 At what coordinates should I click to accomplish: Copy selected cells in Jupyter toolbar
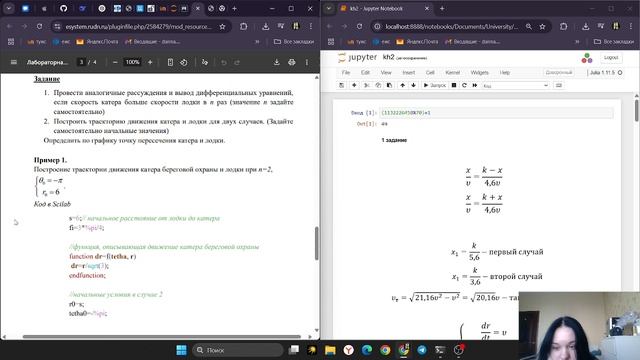point(378,85)
